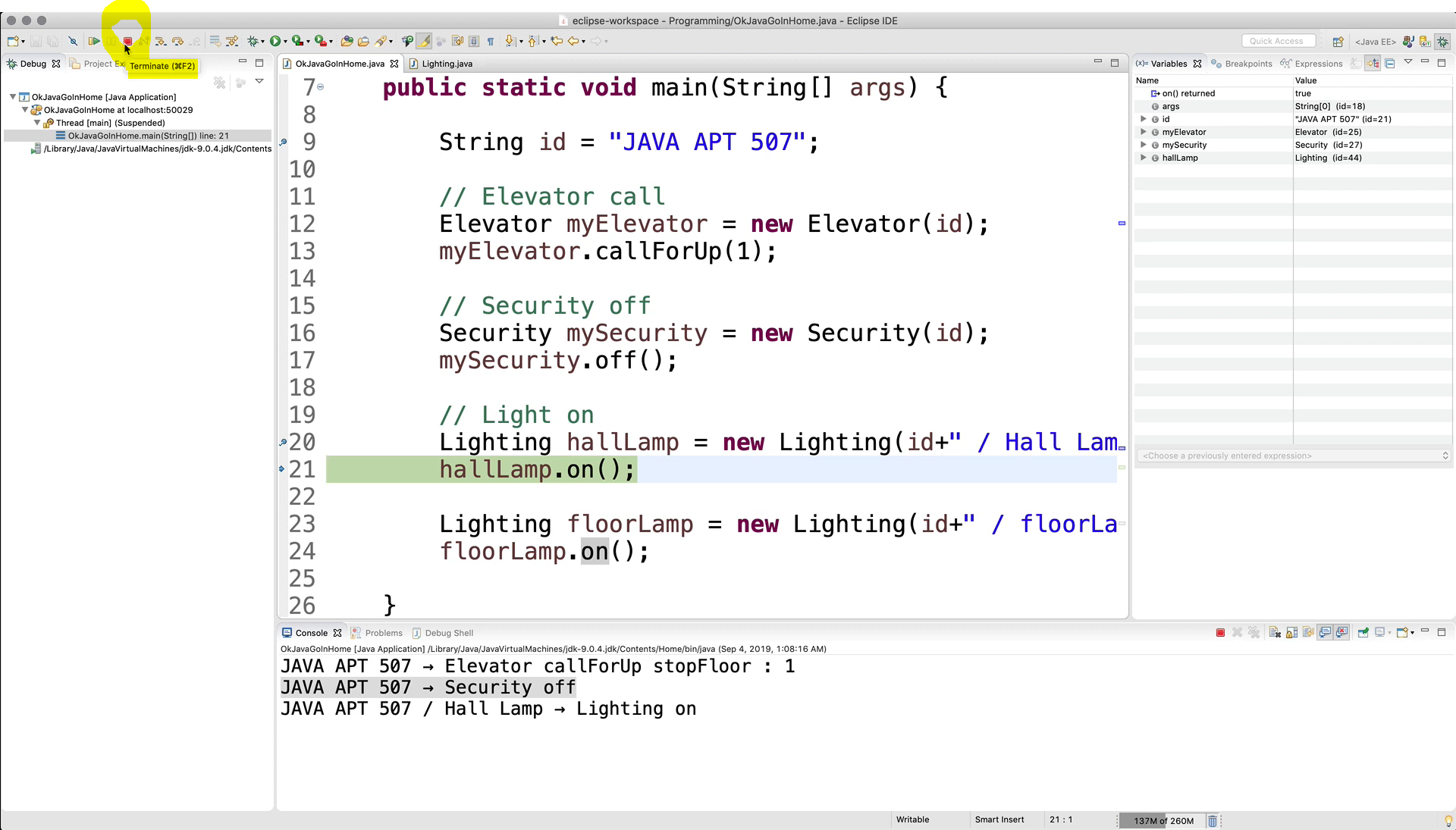The image size is (1456, 830).
Task: Run garbage collector trash icon
Action: [x=1212, y=820]
